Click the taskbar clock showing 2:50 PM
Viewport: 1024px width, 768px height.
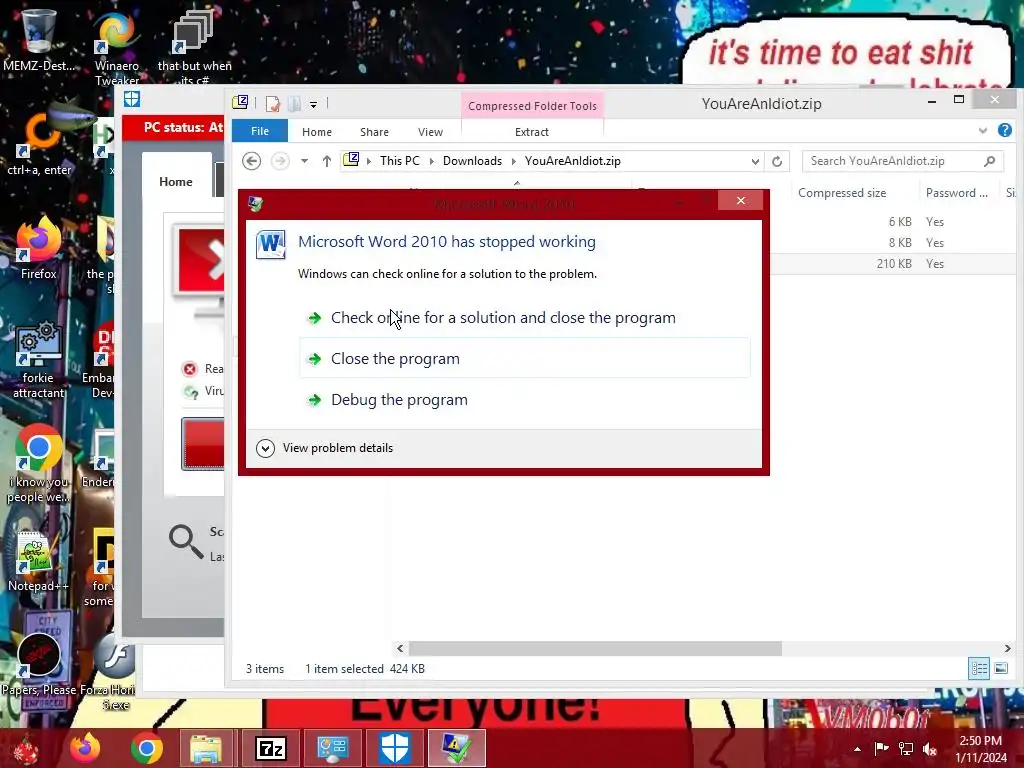(x=980, y=749)
